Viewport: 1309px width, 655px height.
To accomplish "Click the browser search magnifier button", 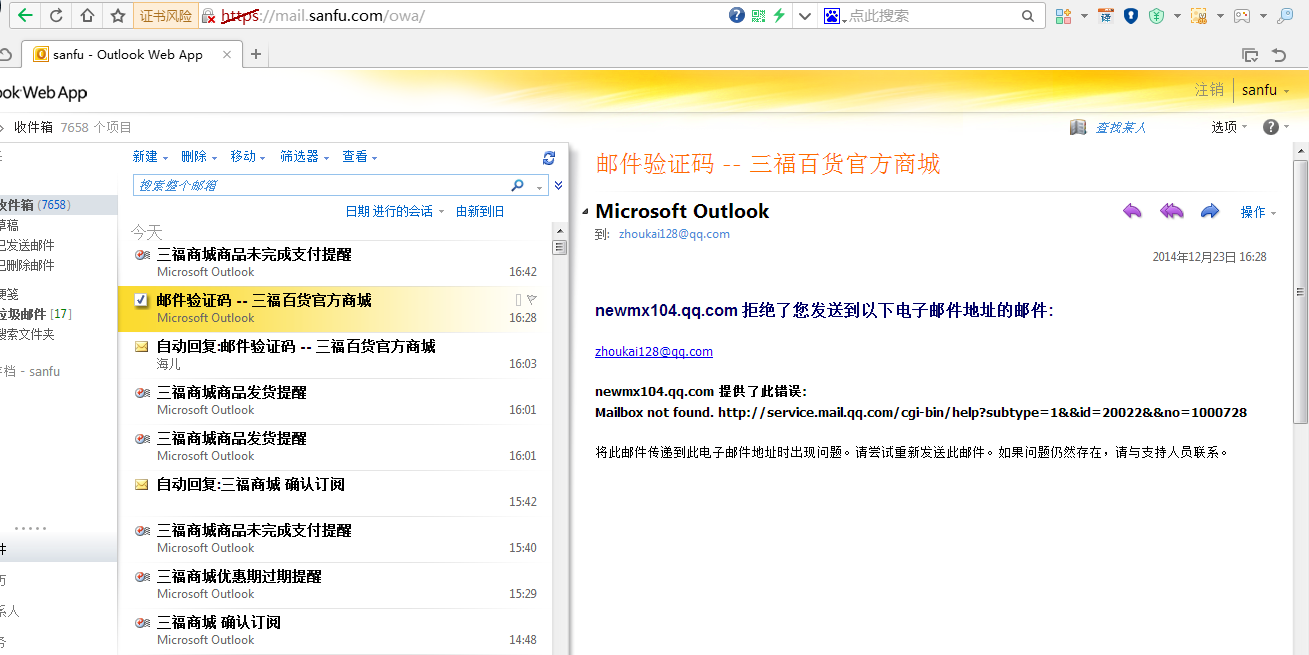I will click(1028, 16).
